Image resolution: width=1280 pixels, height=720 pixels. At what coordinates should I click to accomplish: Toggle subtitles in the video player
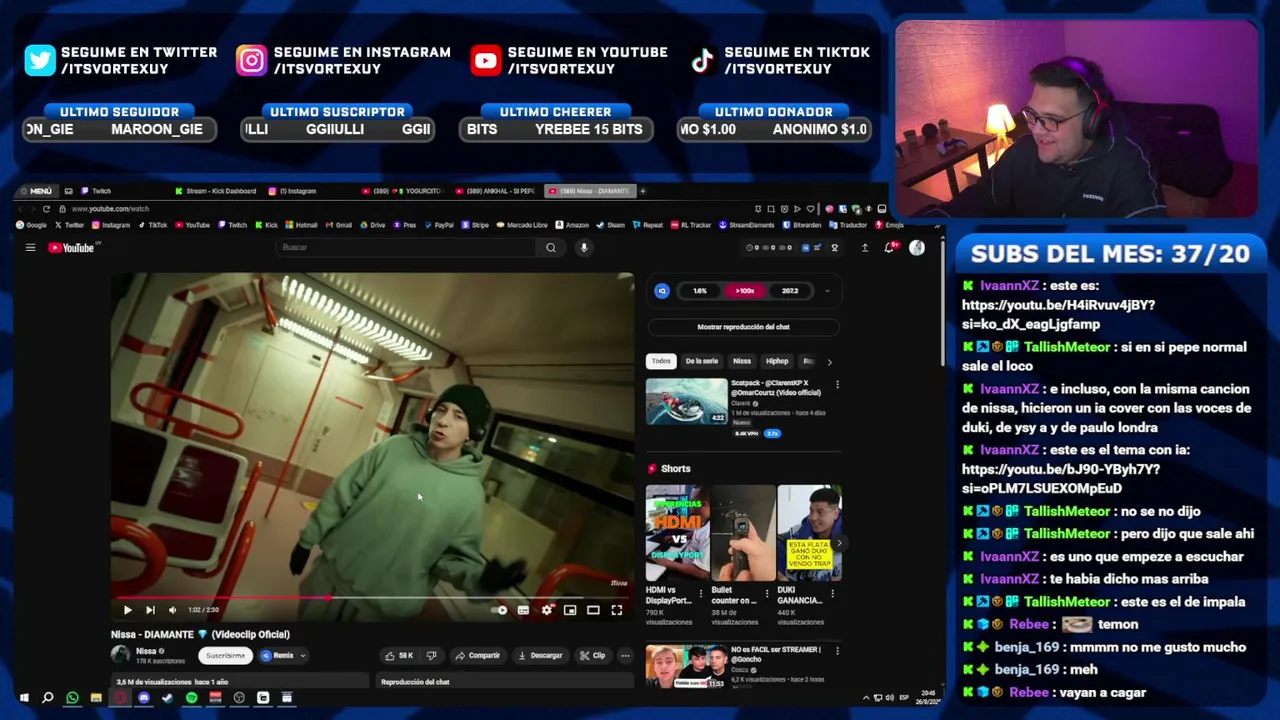[523, 610]
